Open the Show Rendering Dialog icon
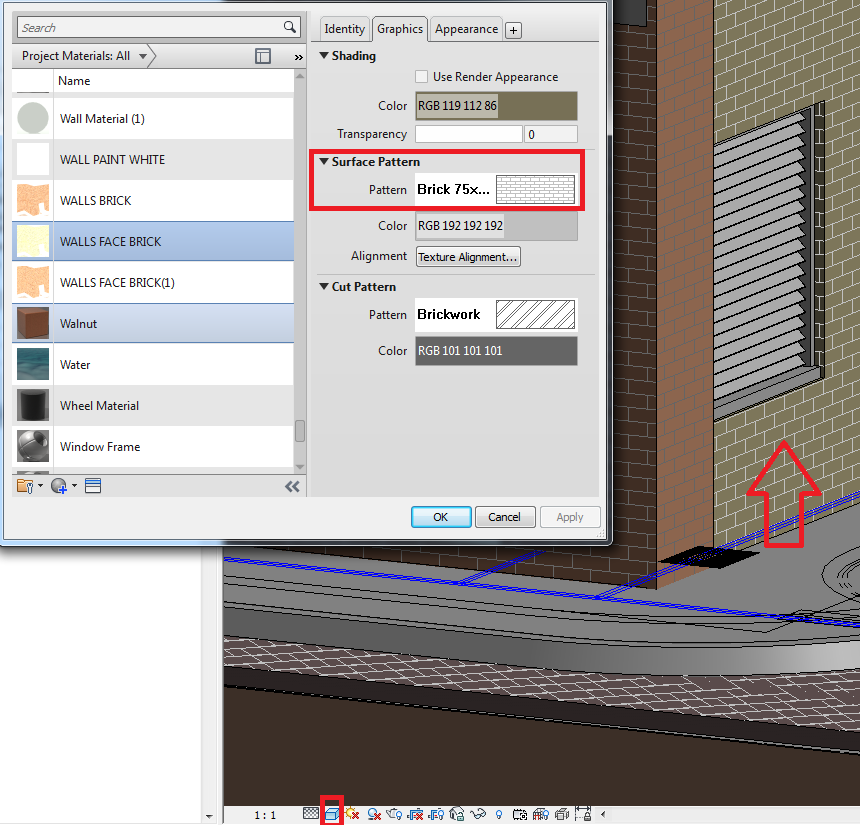The image size is (860, 825). [x=394, y=813]
